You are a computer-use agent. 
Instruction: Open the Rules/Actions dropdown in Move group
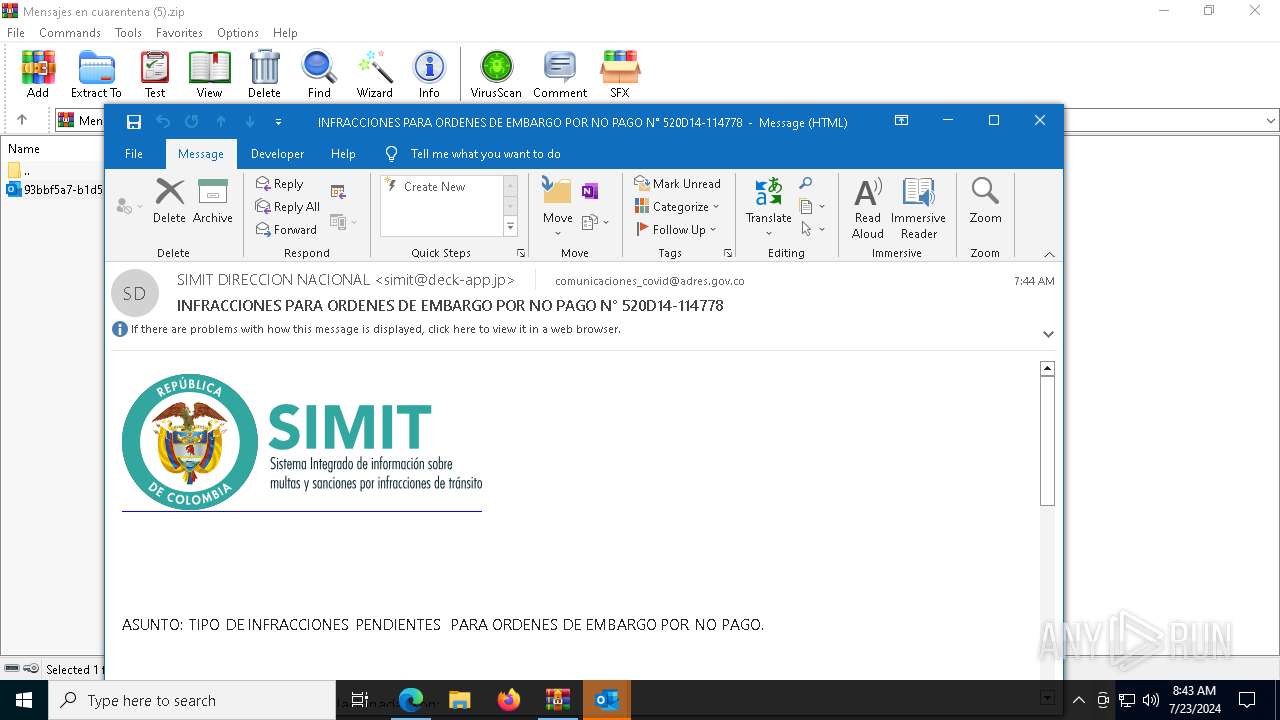coord(594,222)
